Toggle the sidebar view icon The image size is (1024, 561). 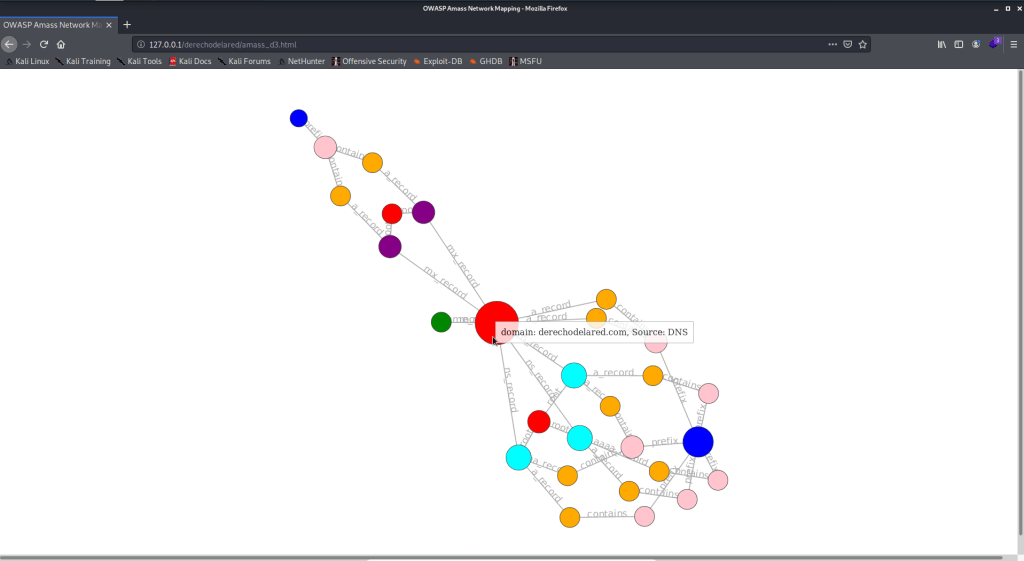click(958, 44)
